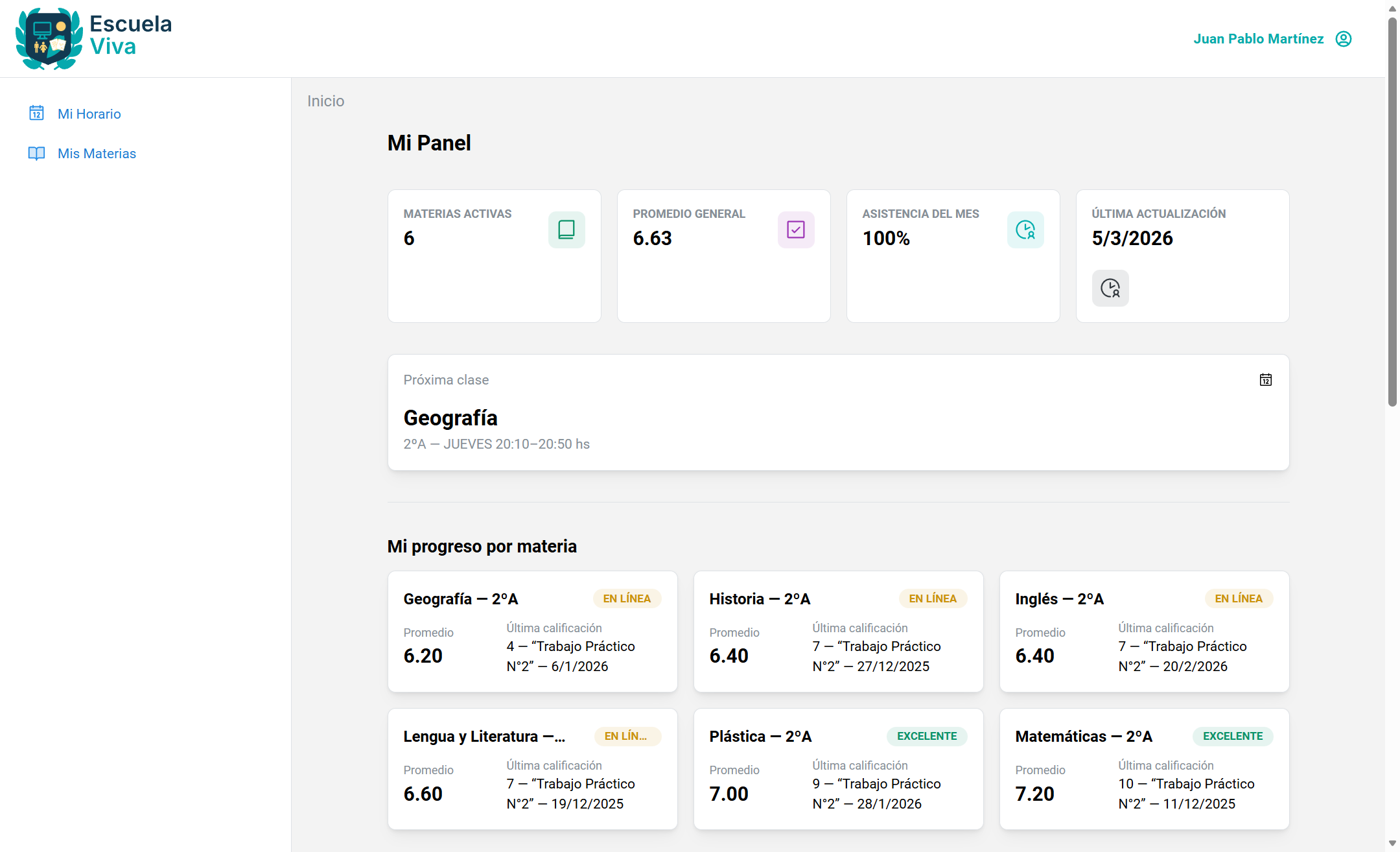Screen dimensions: 1400x852
Task: Open the Geografía next class entry
Action: pyautogui.click(x=450, y=418)
